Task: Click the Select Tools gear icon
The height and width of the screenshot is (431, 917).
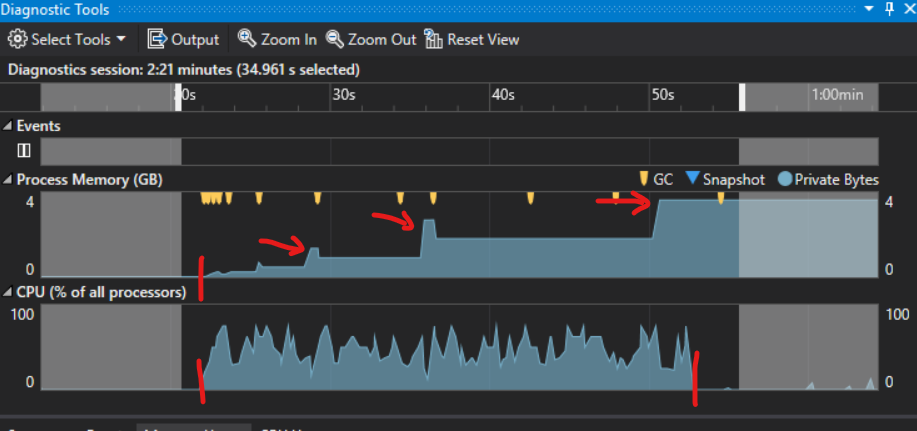Action: 18,39
